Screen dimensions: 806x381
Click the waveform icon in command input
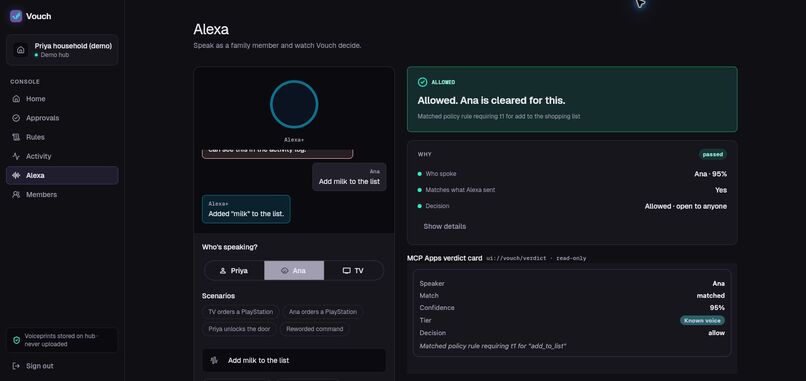click(x=214, y=360)
